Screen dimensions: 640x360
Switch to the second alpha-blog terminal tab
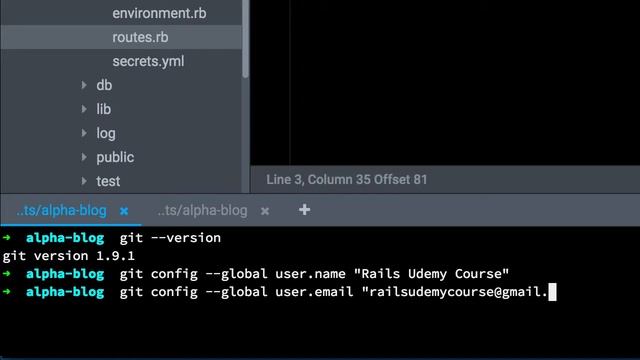point(202,211)
